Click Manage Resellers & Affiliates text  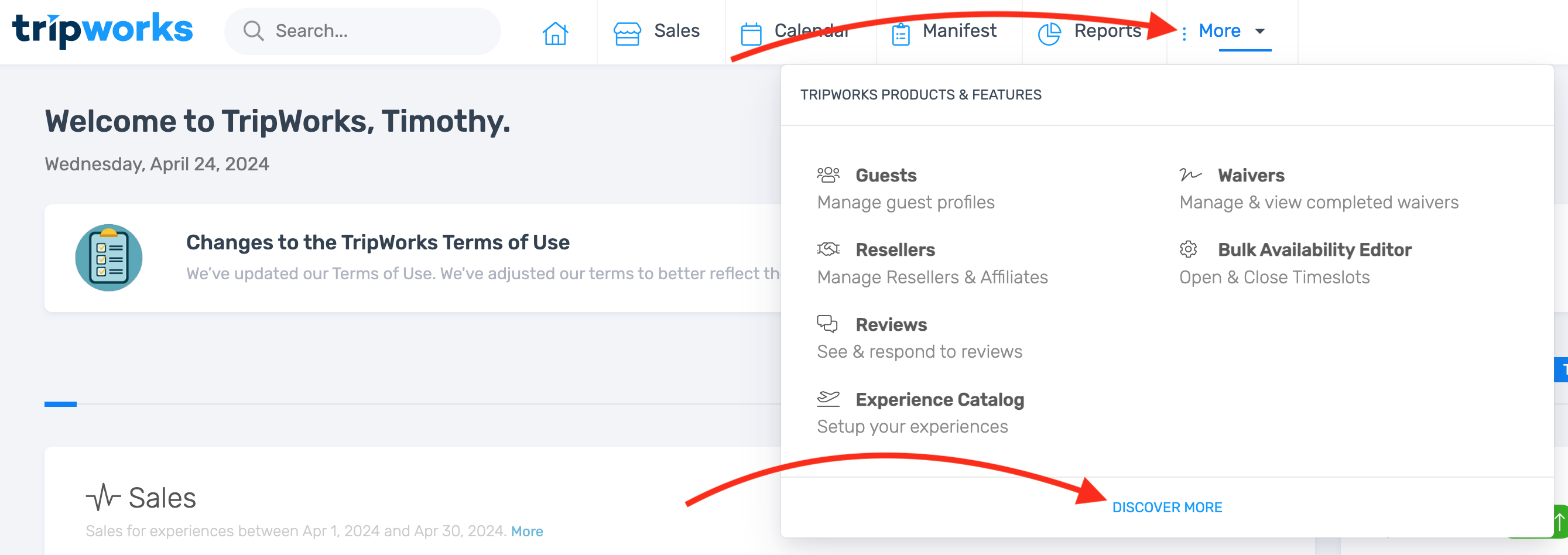(x=933, y=277)
